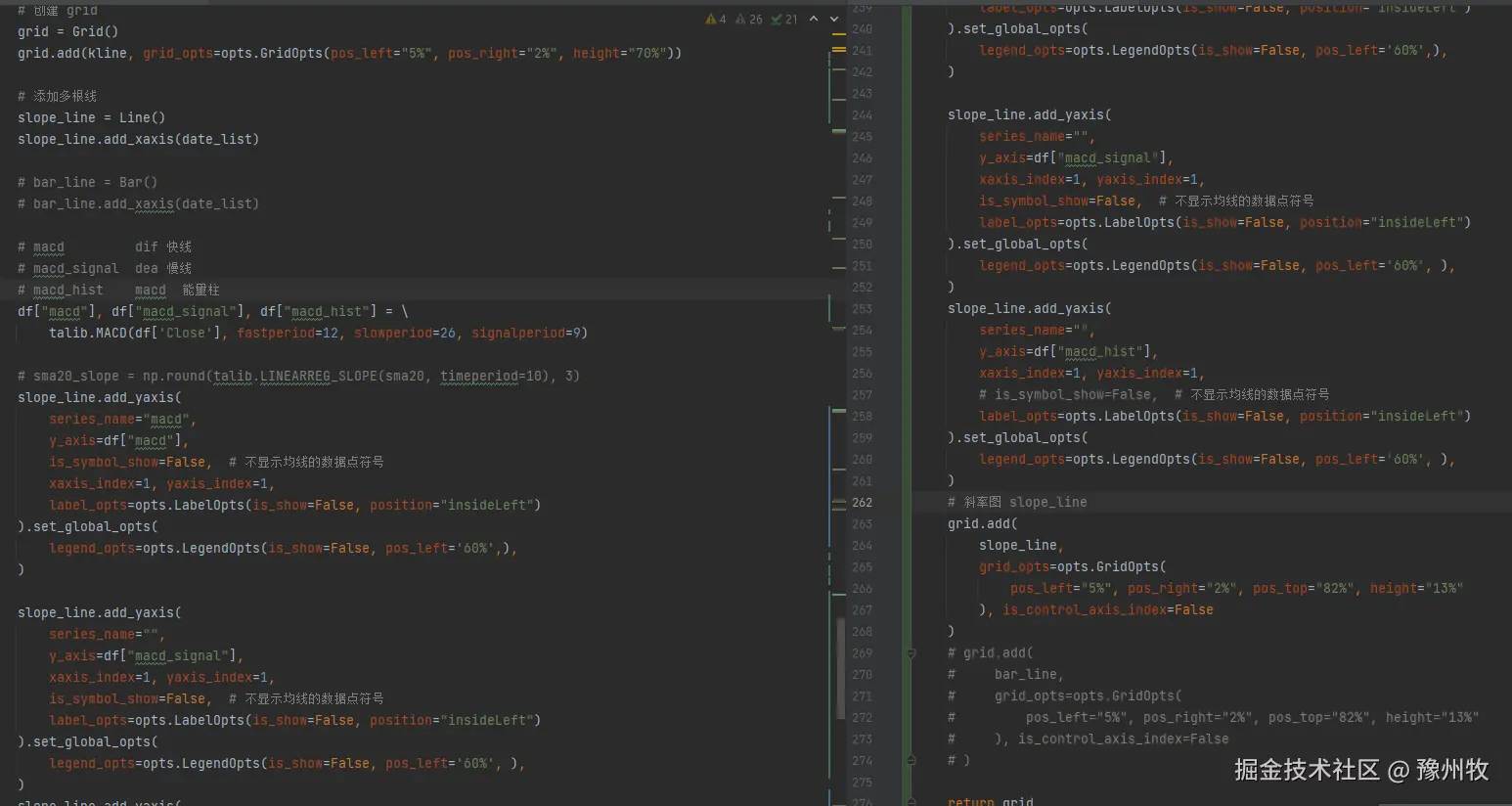Collapse the fold marker at line 269
Screen dimensions: 1512x806
click(911, 652)
